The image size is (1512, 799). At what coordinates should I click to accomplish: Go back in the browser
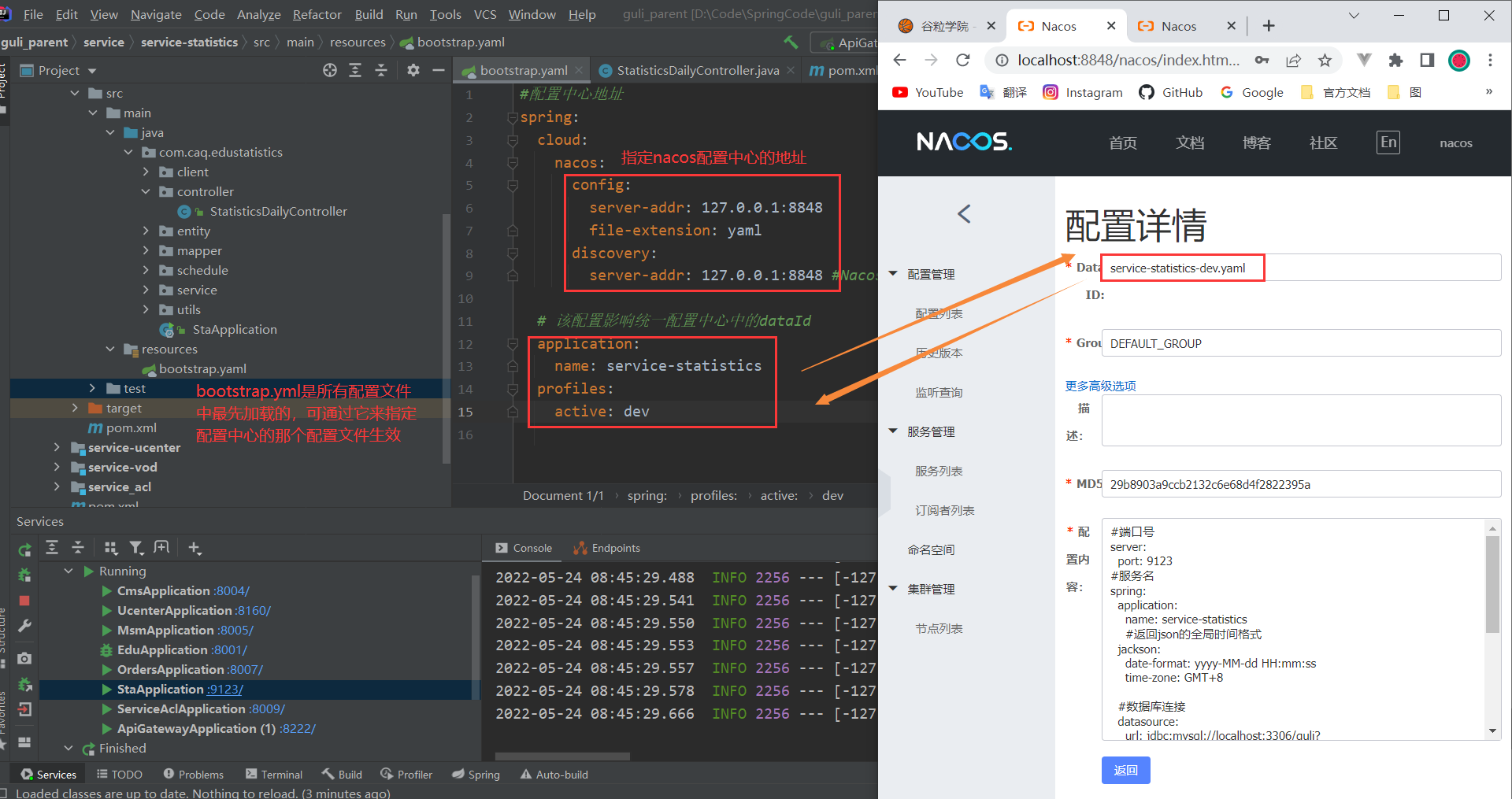tap(900, 60)
